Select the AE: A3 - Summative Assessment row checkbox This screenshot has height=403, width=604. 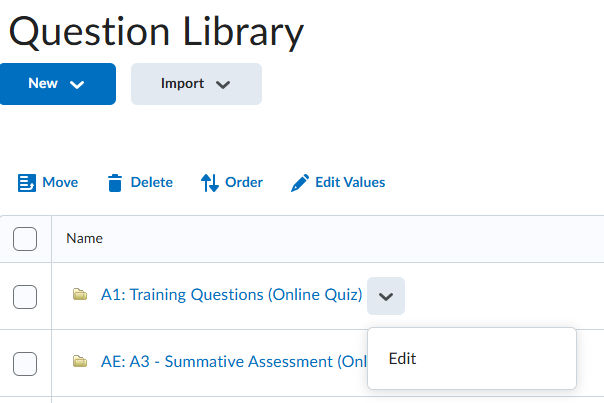(25, 363)
